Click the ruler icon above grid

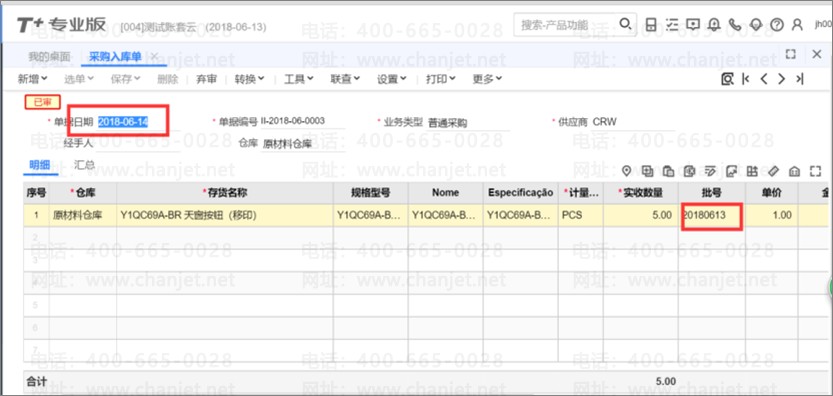pyautogui.click(x=774, y=171)
